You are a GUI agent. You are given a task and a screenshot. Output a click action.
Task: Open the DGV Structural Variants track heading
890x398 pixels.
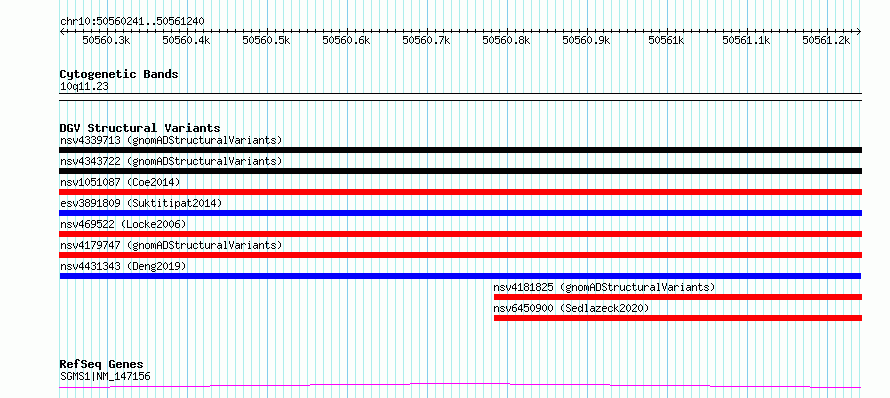click(x=140, y=128)
